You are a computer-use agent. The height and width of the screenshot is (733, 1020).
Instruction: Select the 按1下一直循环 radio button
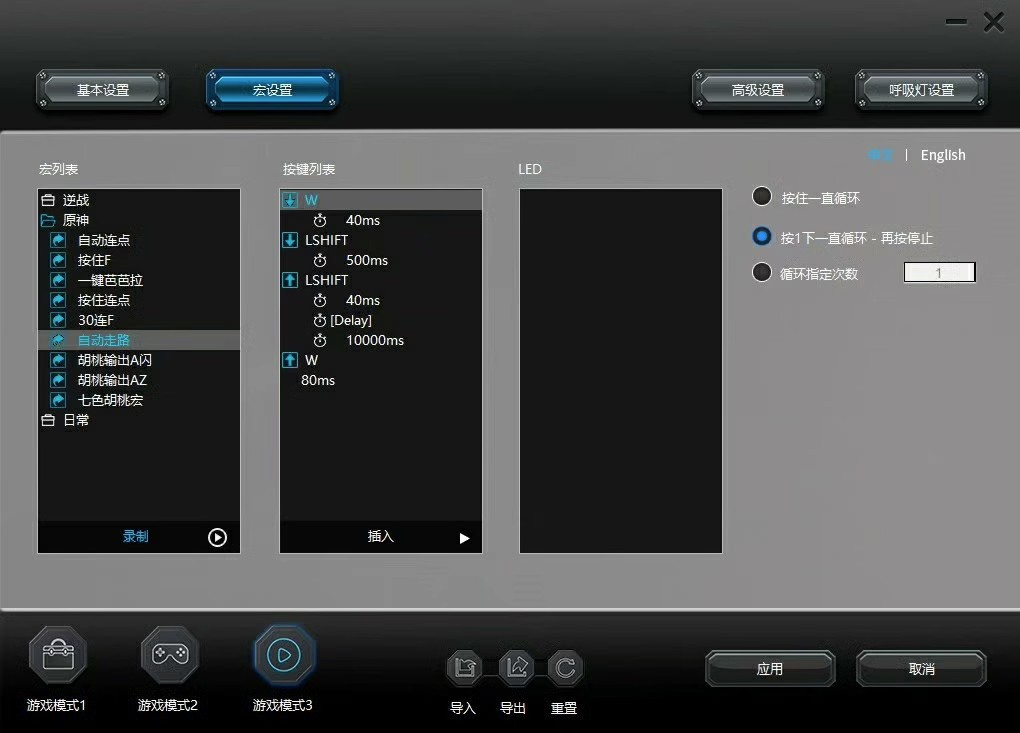(x=761, y=234)
